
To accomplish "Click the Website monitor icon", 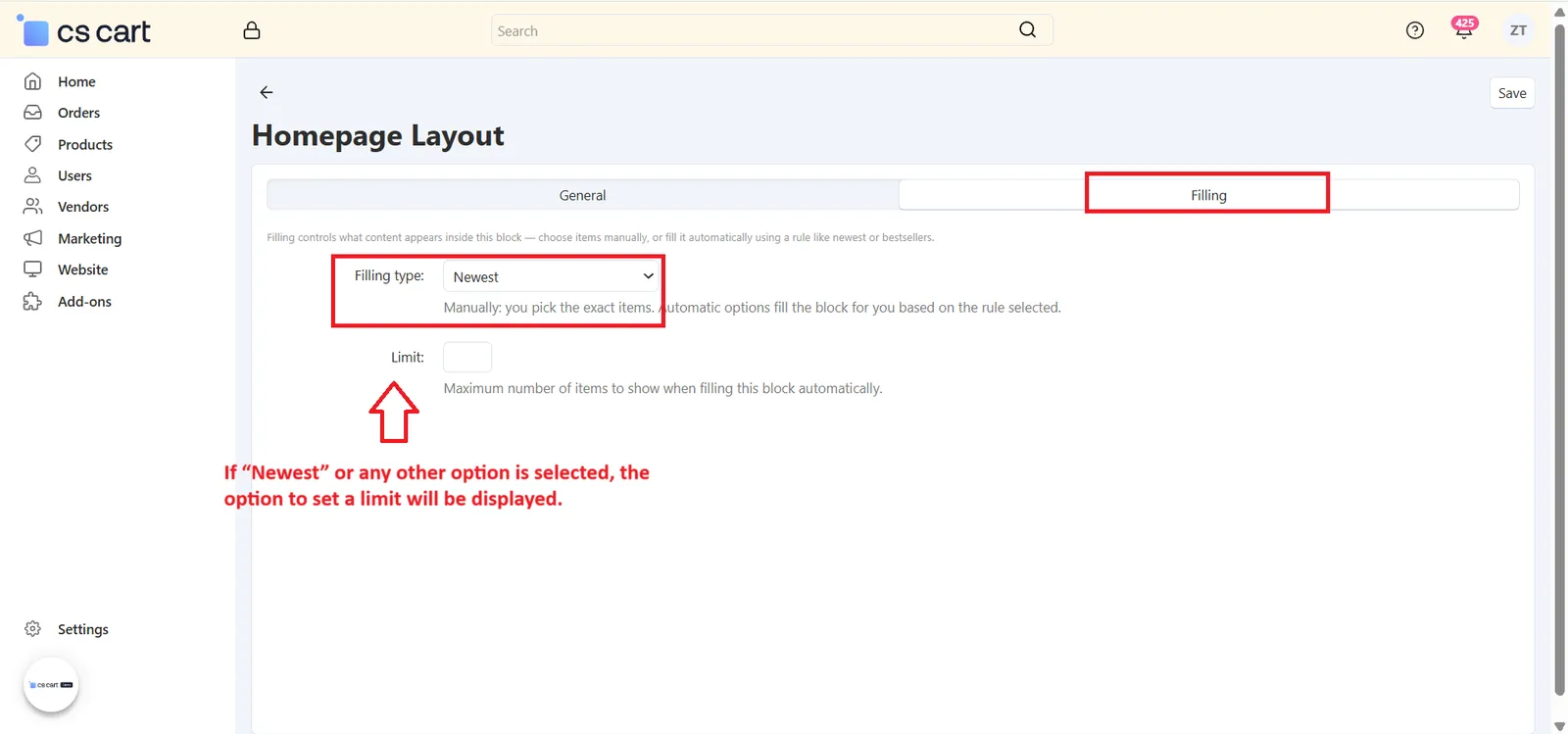I will (32, 269).
